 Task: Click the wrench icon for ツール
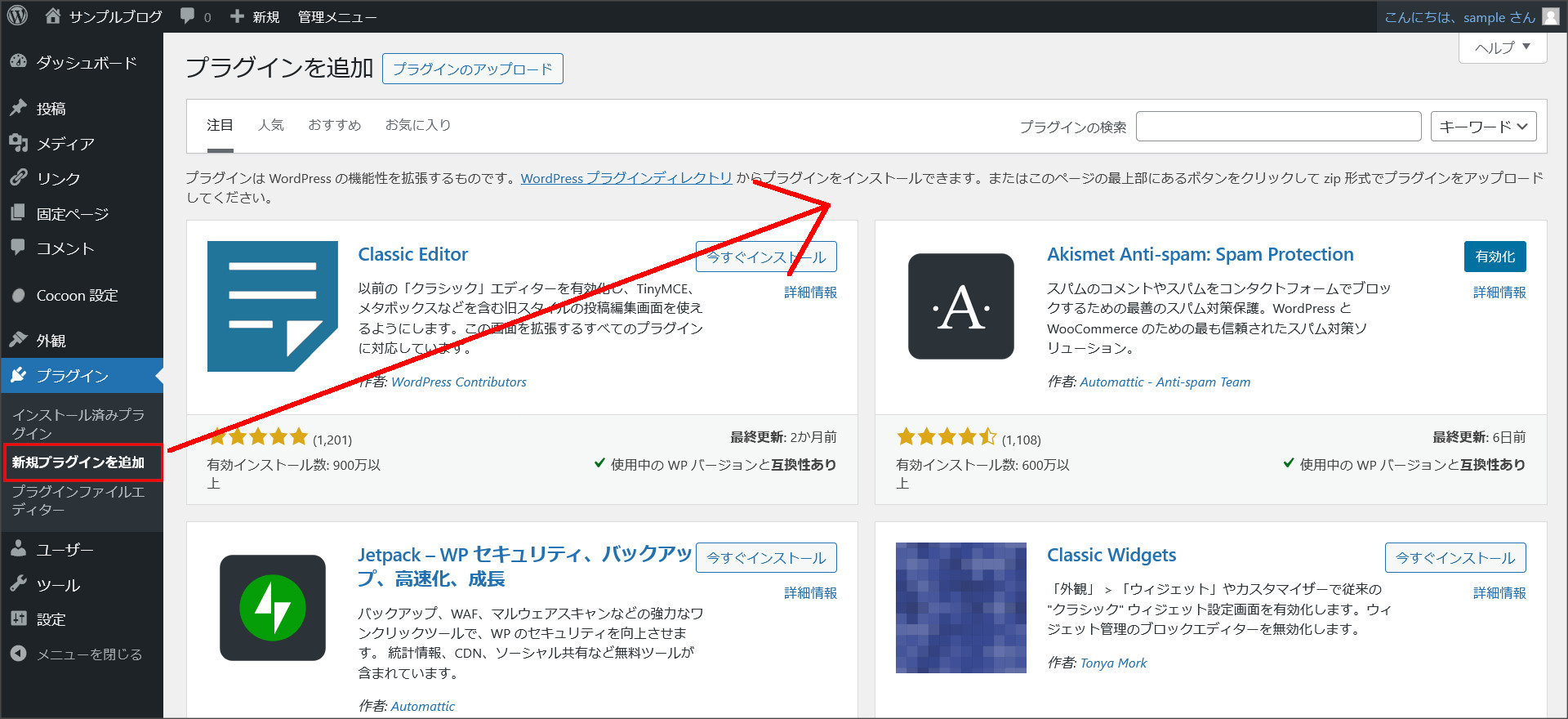pyautogui.click(x=18, y=584)
